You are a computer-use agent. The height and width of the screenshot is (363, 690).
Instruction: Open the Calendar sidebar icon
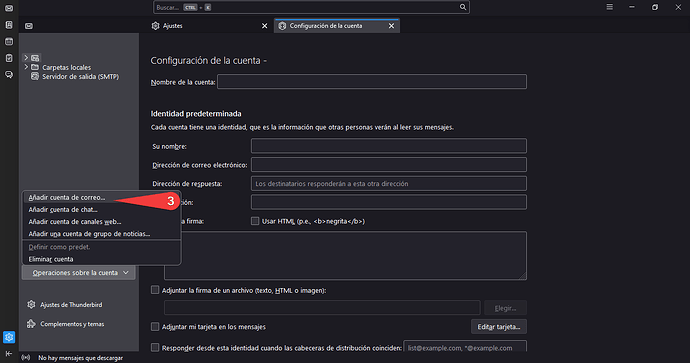9,41
